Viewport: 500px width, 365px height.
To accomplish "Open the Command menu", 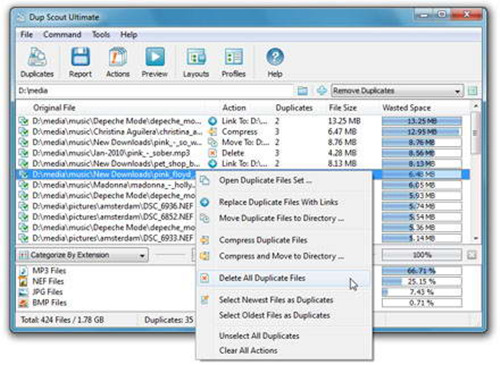I will pyautogui.click(x=62, y=35).
